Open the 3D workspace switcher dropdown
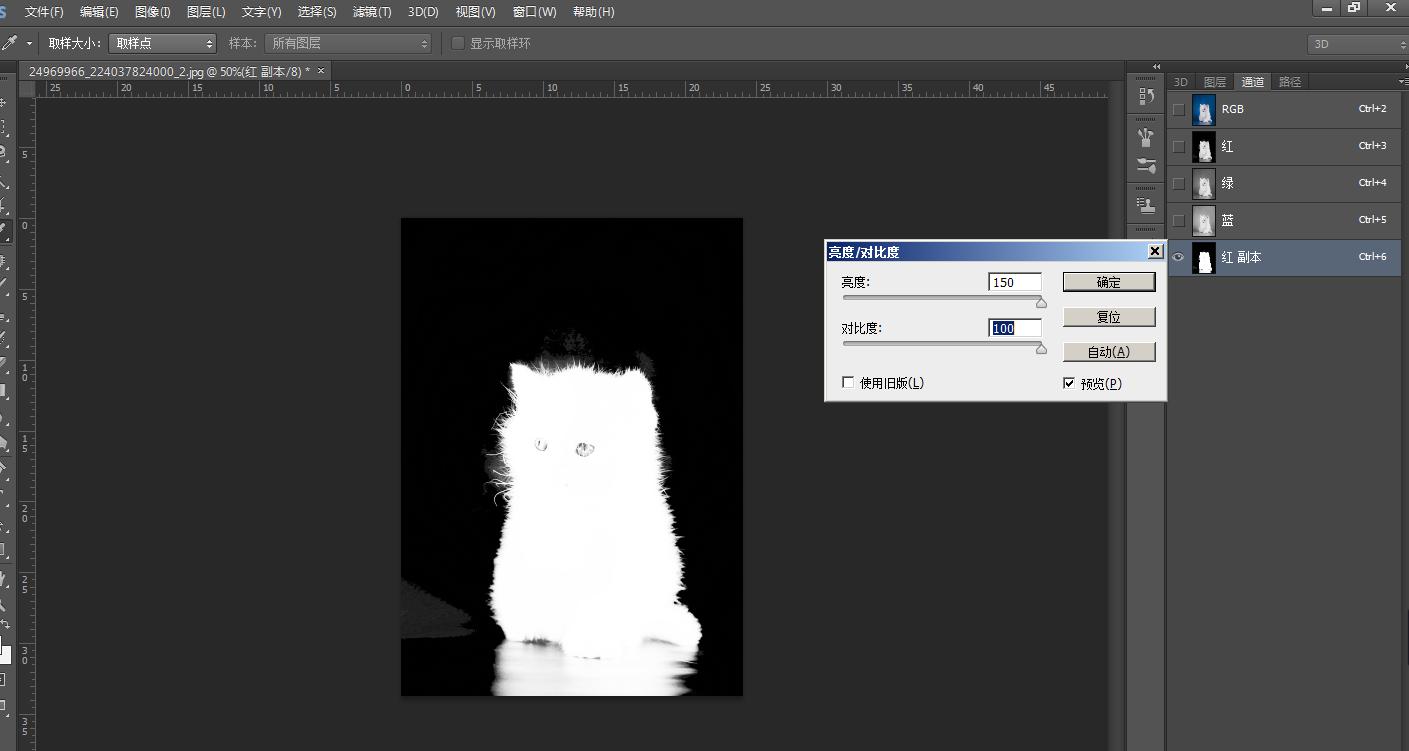The height and width of the screenshot is (751, 1409). pos(1358,44)
